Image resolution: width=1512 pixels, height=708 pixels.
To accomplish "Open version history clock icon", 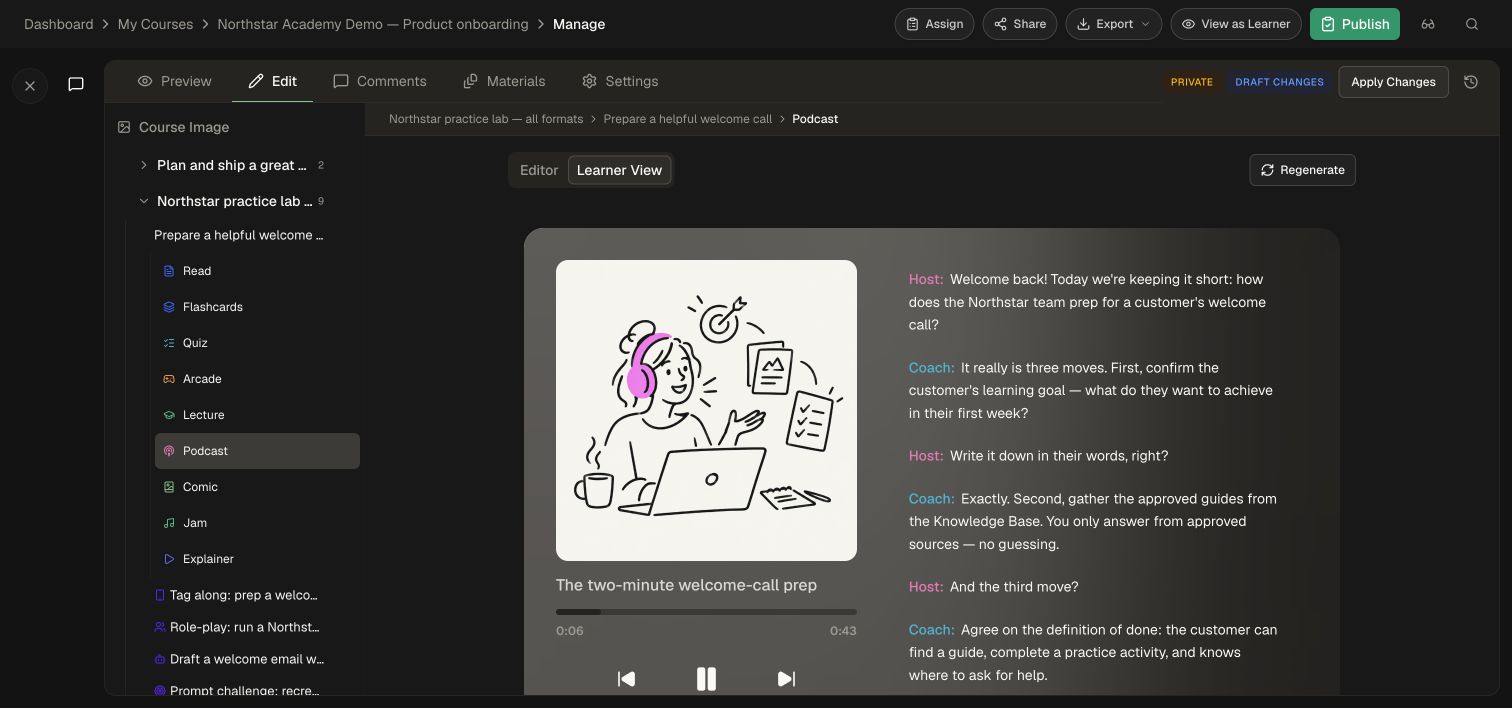I will coord(1471,82).
